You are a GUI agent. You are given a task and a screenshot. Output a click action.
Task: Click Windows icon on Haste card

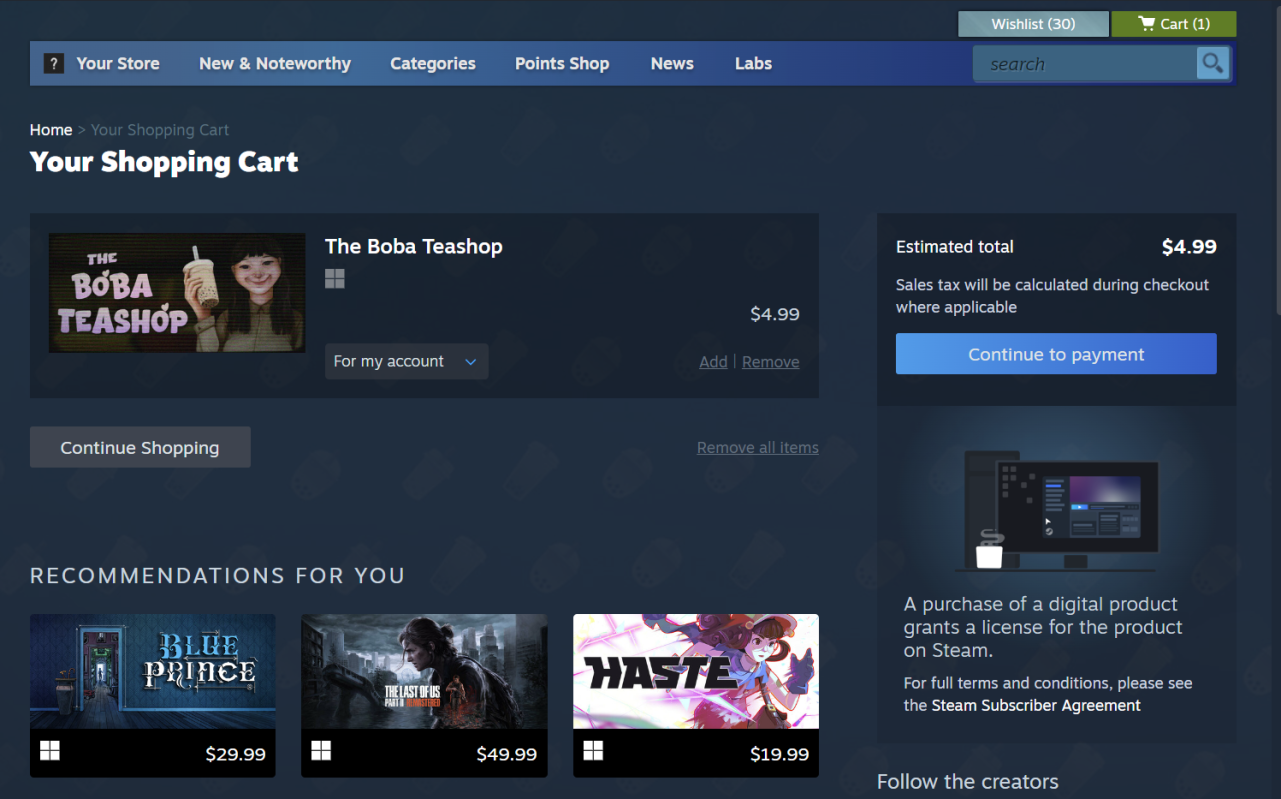click(x=593, y=751)
